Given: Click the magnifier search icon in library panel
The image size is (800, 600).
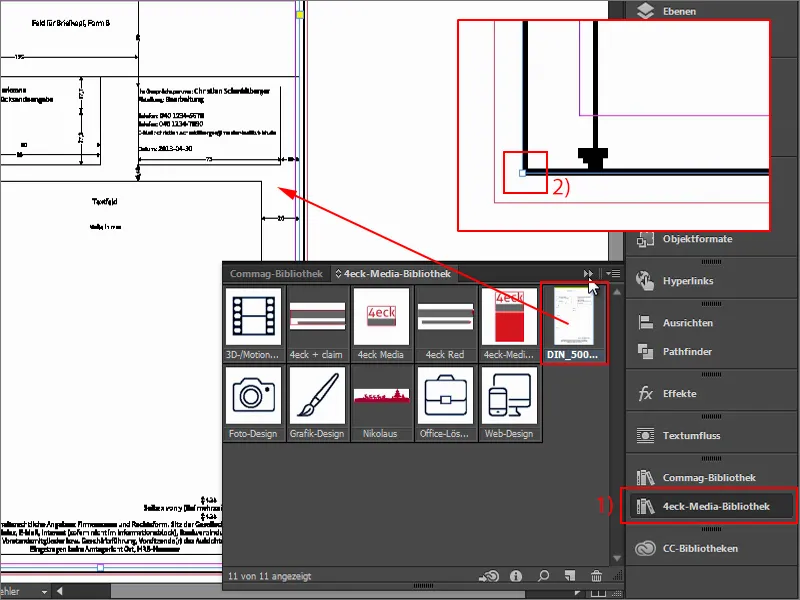Looking at the screenshot, I should click(543, 576).
